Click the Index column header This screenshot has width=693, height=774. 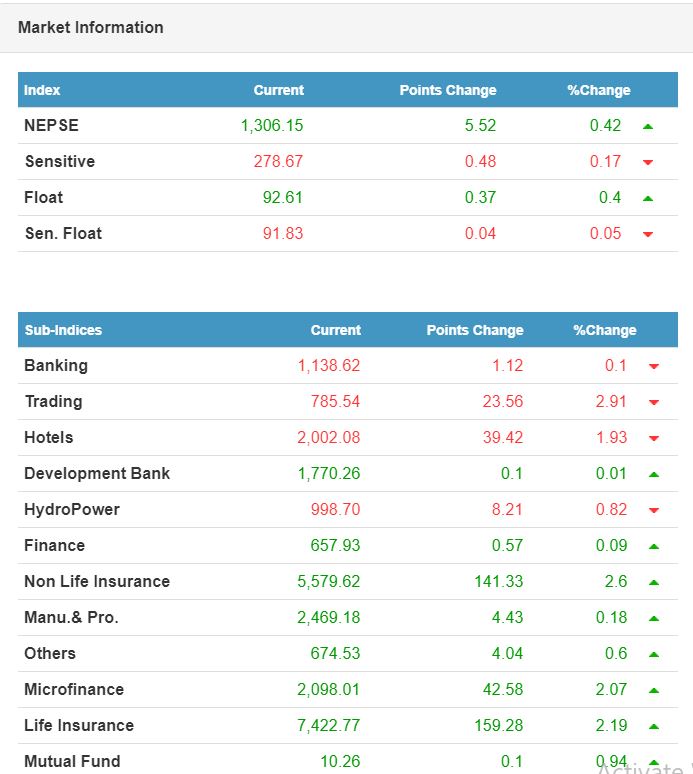(x=42, y=90)
